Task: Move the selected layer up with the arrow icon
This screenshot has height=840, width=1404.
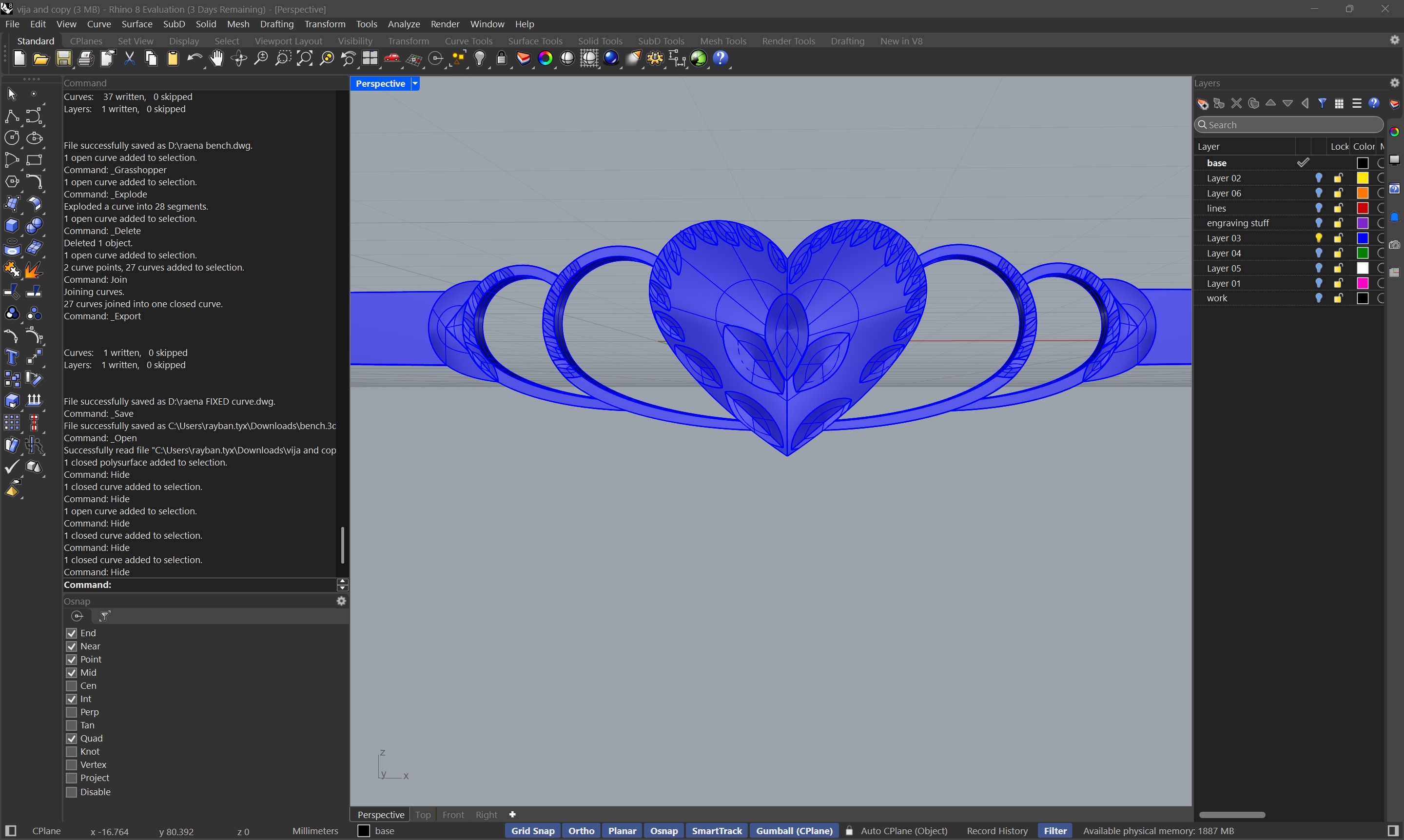Action: (1271, 103)
